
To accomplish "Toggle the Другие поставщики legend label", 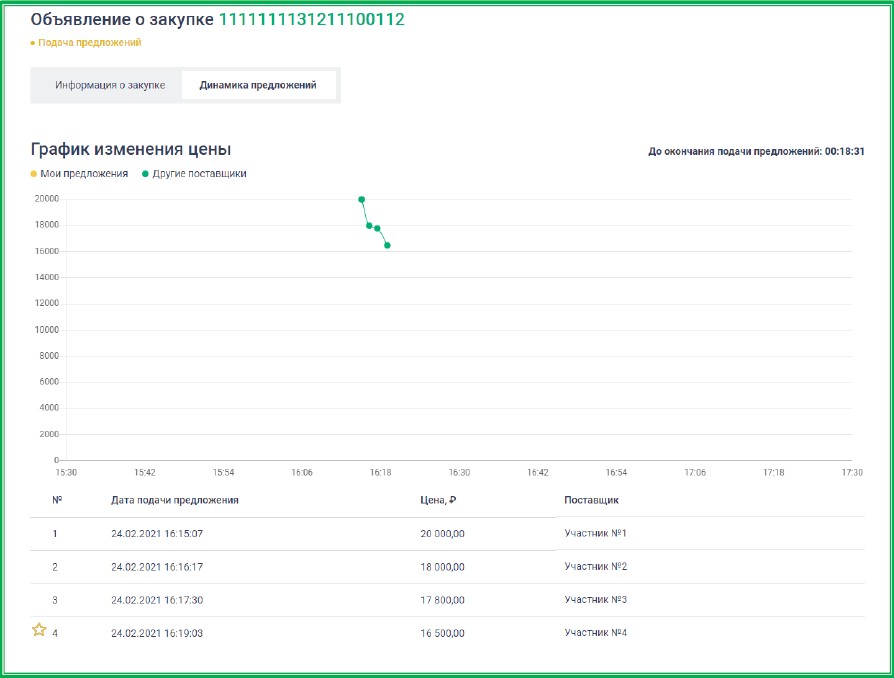I will [x=199, y=174].
